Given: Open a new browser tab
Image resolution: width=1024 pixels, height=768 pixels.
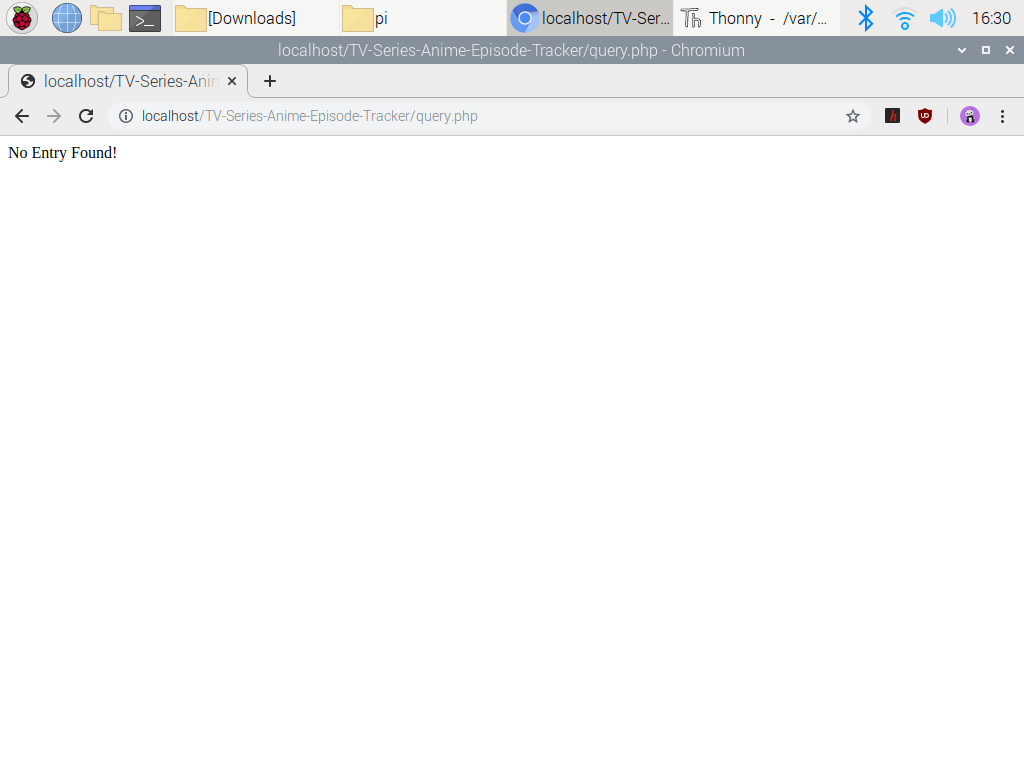Looking at the screenshot, I should click(x=269, y=81).
